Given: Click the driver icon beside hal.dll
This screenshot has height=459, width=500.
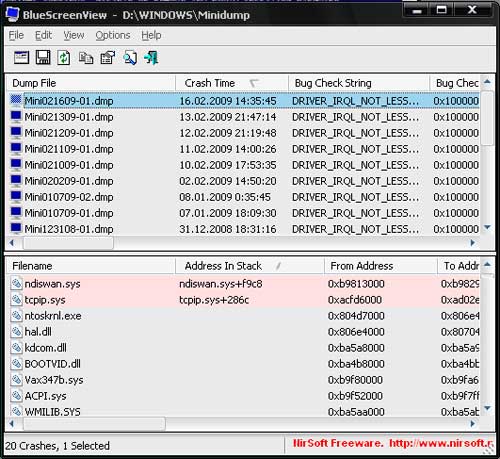Looking at the screenshot, I should pos(16,331).
